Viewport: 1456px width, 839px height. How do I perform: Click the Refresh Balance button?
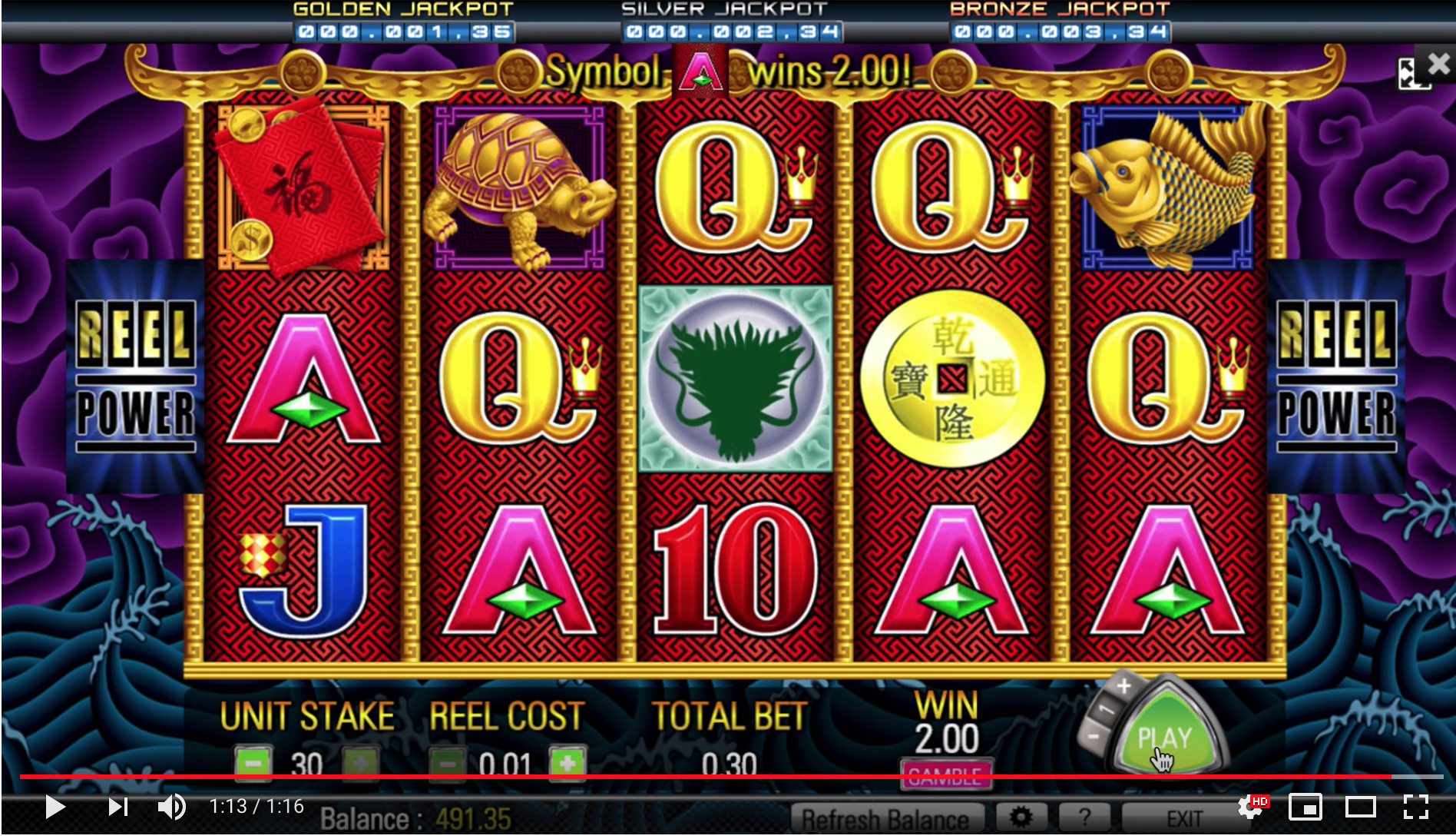pos(888,819)
